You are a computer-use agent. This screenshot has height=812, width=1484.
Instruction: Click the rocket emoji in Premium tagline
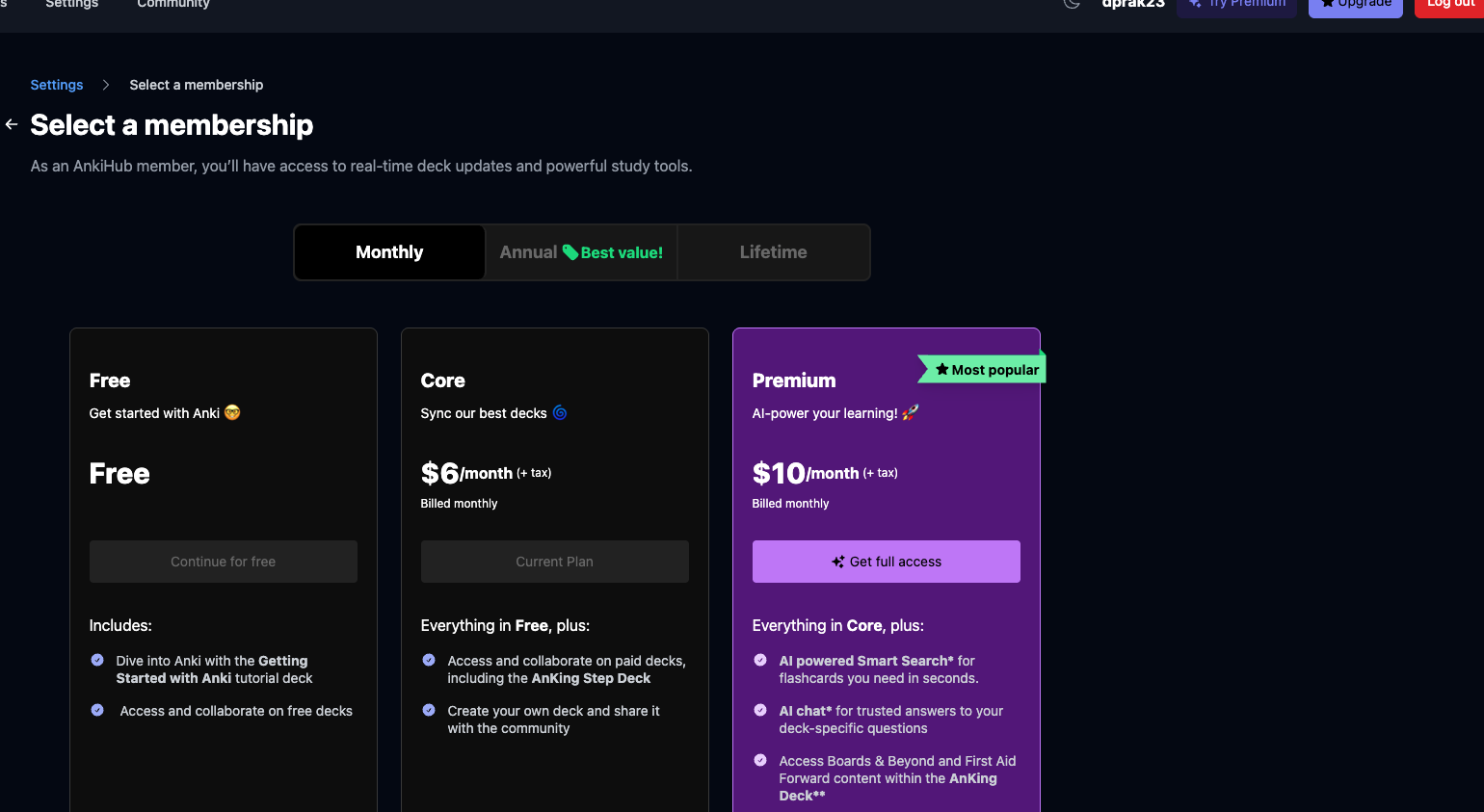coord(911,412)
